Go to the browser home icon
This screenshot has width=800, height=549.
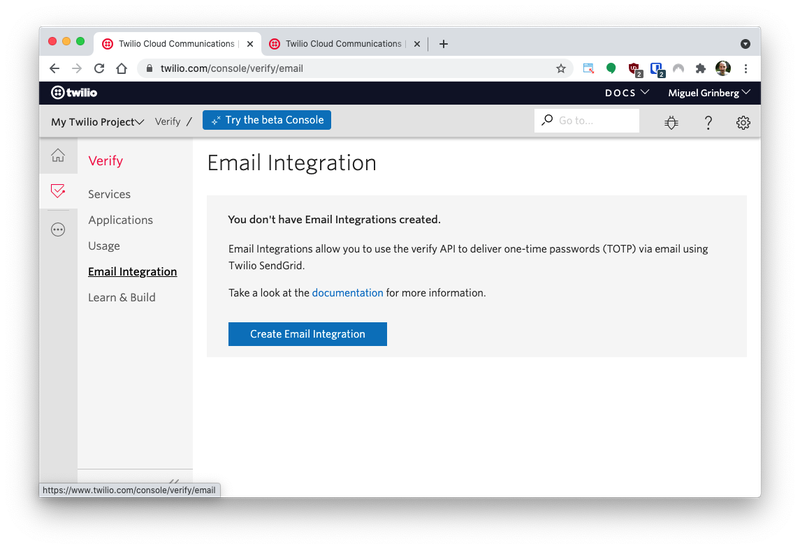(121, 68)
